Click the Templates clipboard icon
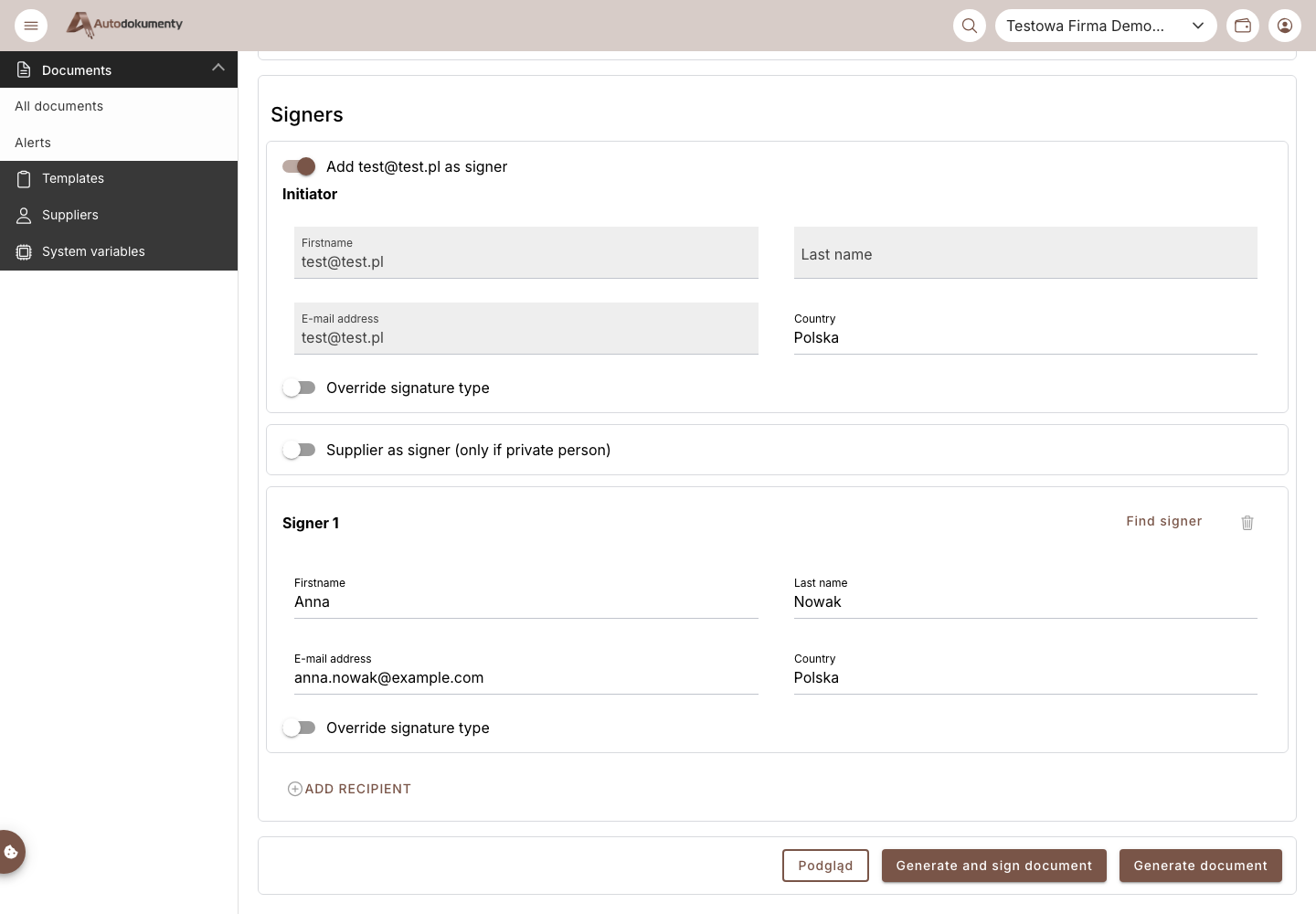This screenshot has height=914, width=1316. 24,178
